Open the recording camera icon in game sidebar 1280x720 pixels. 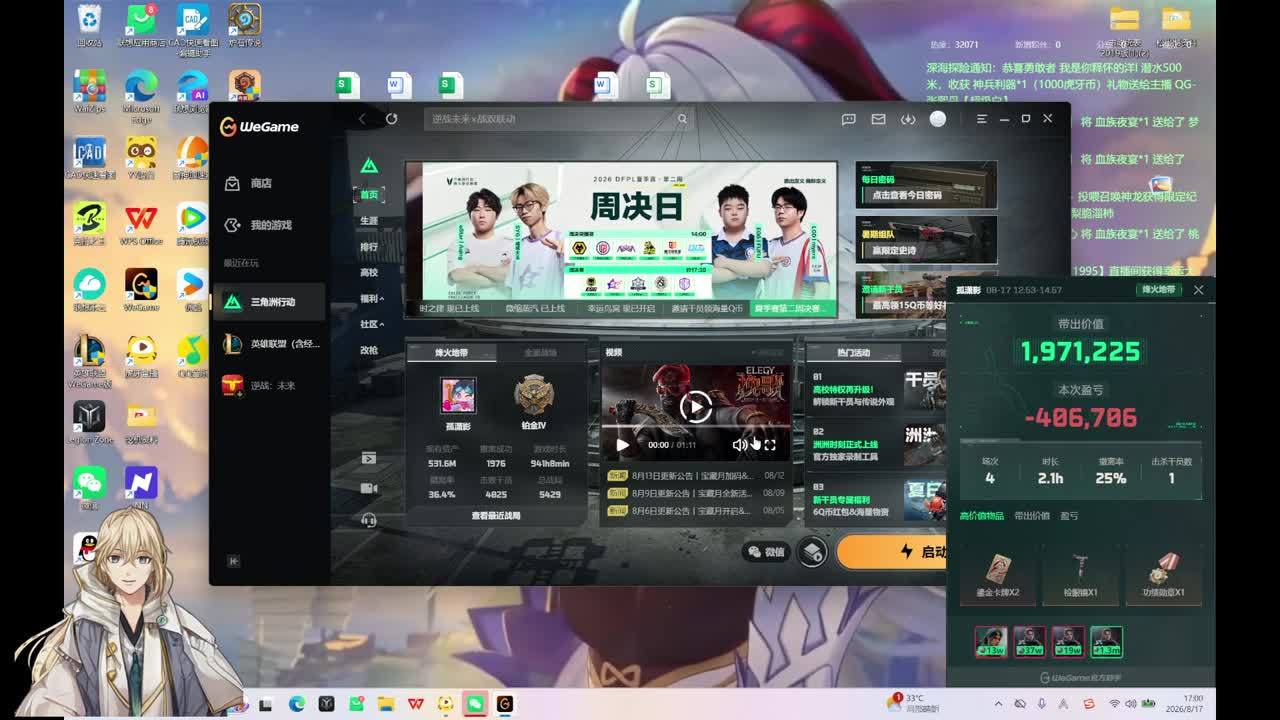pos(369,489)
